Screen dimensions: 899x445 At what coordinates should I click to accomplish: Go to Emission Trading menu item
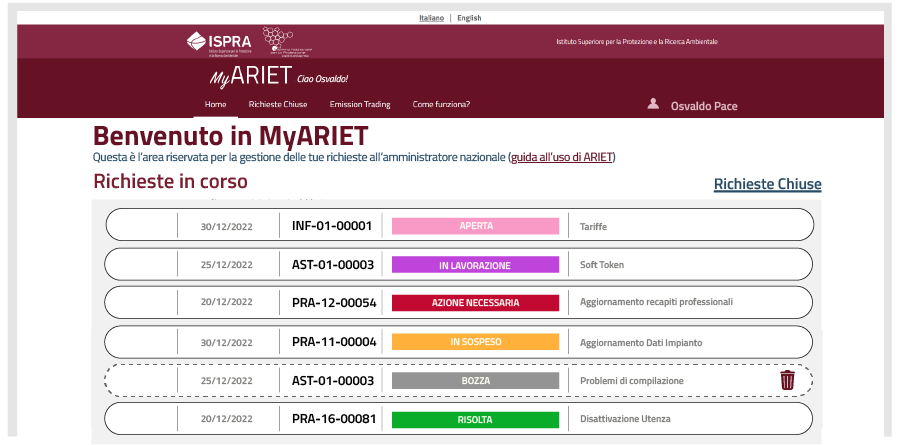tap(360, 104)
